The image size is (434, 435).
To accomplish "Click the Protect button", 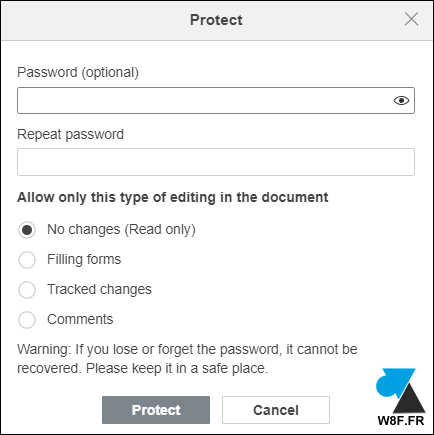I will 156,410.
